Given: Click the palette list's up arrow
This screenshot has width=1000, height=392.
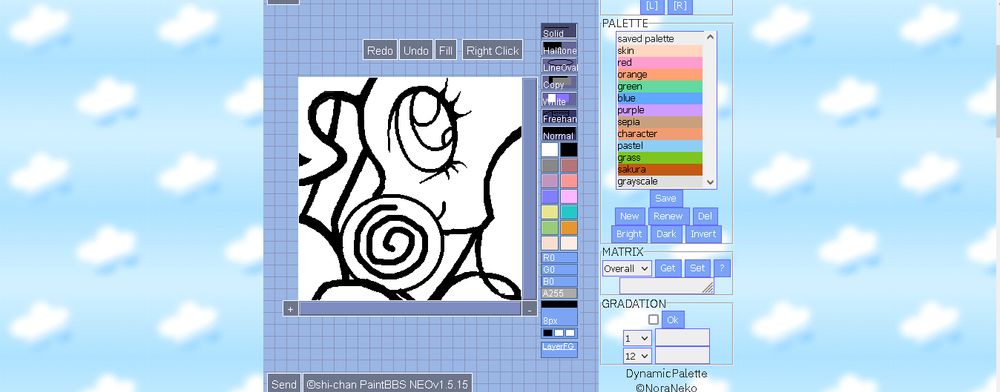Looking at the screenshot, I should (x=710, y=38).
